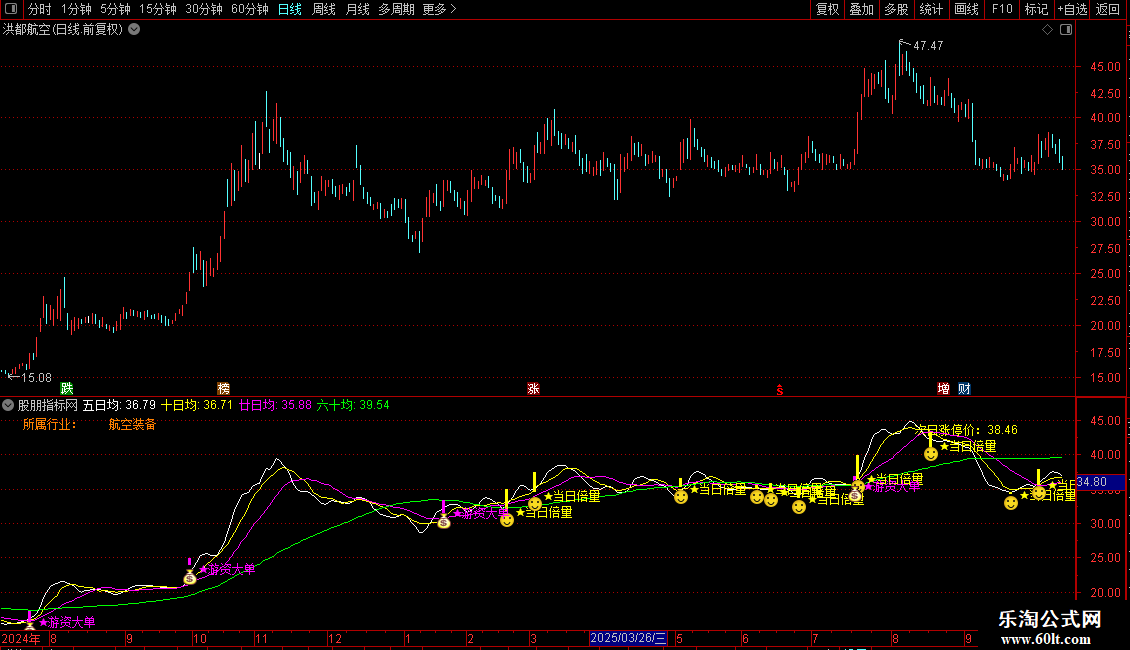The width and height of the screenshot is (1130, 650).
Task: Click the 复权 button
Action: pyautogui.click(x=827, y=9)
